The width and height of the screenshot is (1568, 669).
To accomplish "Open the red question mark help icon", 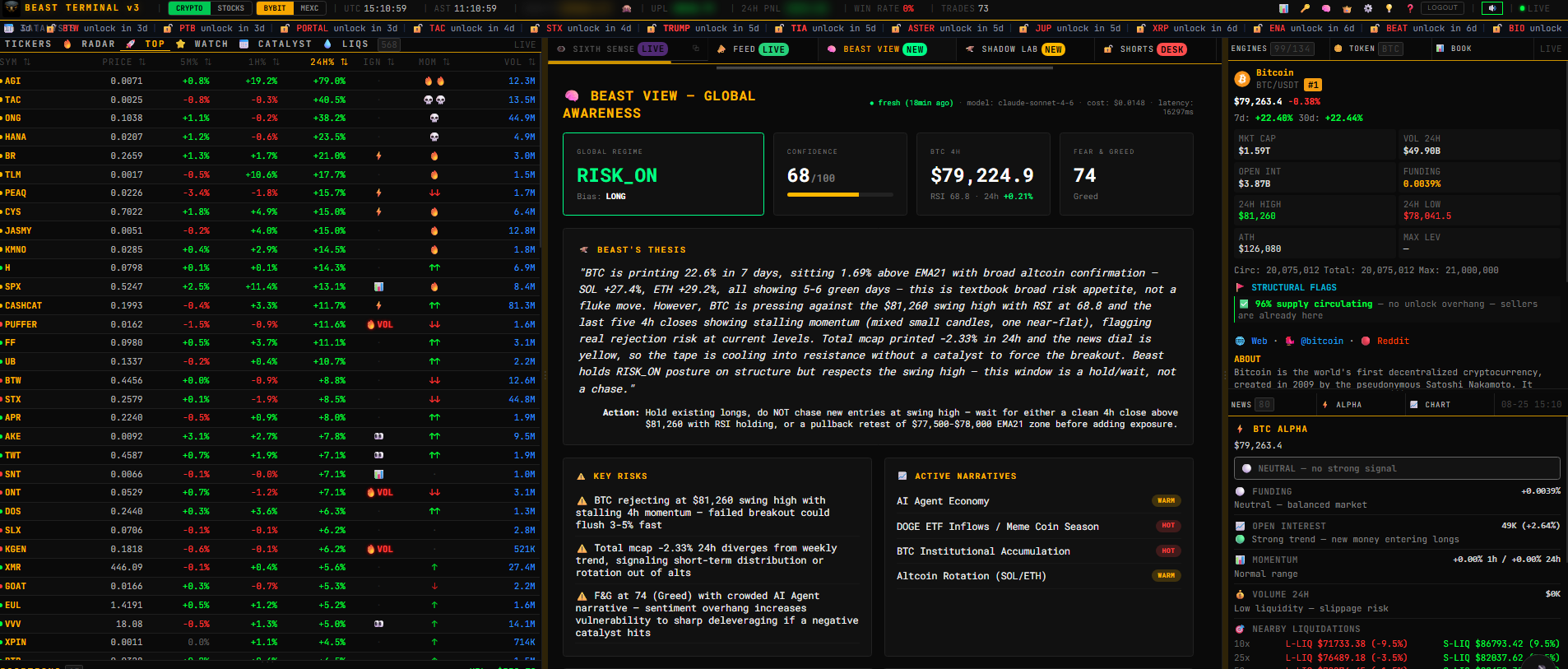I will 1410,8.
